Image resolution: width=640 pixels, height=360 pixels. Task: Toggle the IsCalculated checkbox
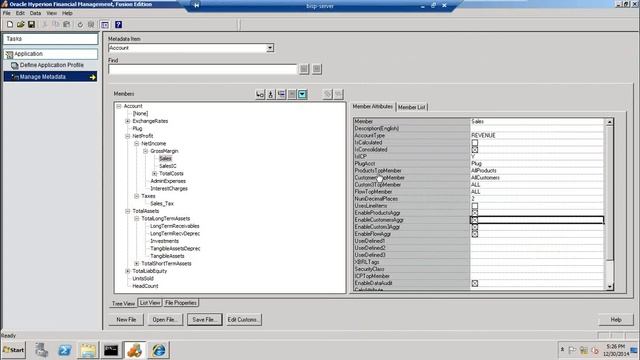[x=475, y=143]
